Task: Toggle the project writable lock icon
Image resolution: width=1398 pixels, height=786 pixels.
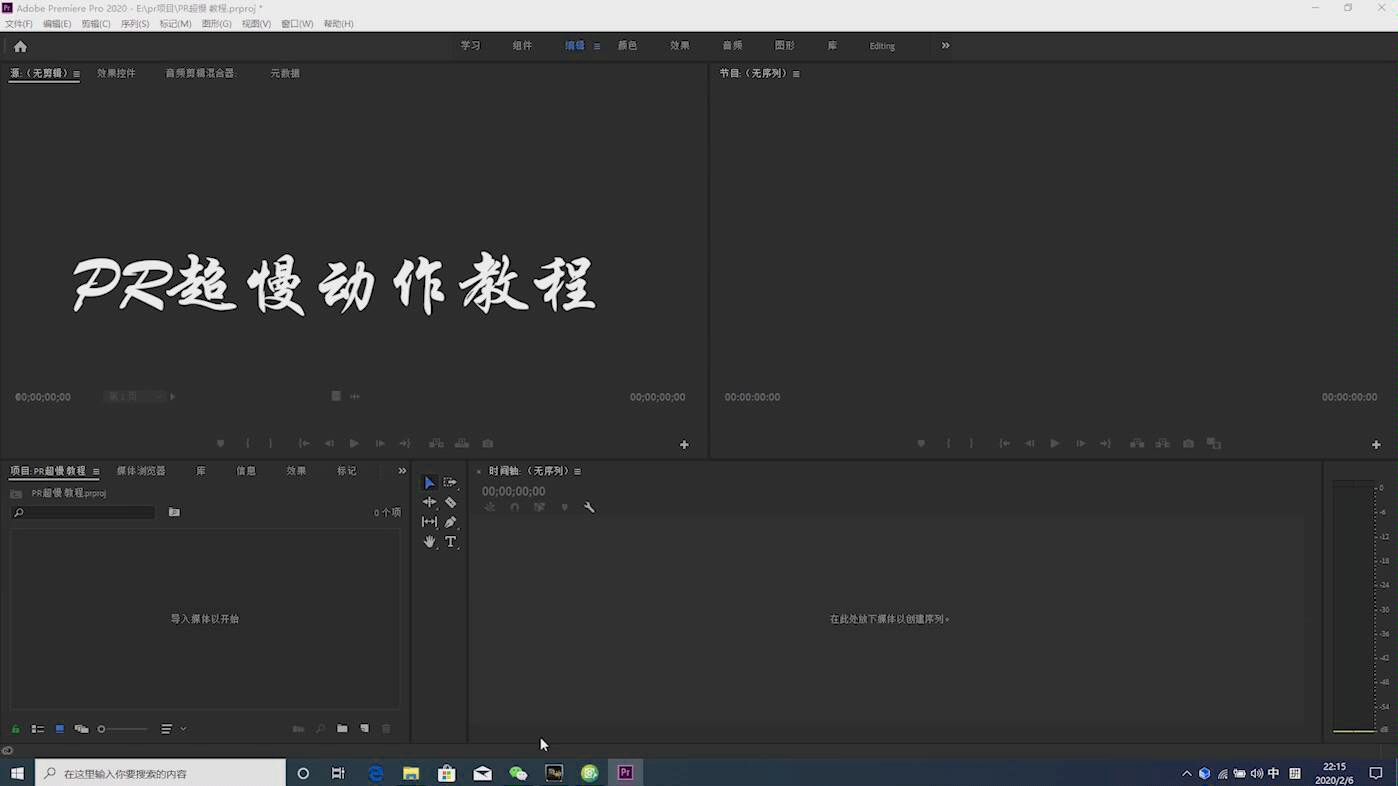Action: tap(15, 728)
